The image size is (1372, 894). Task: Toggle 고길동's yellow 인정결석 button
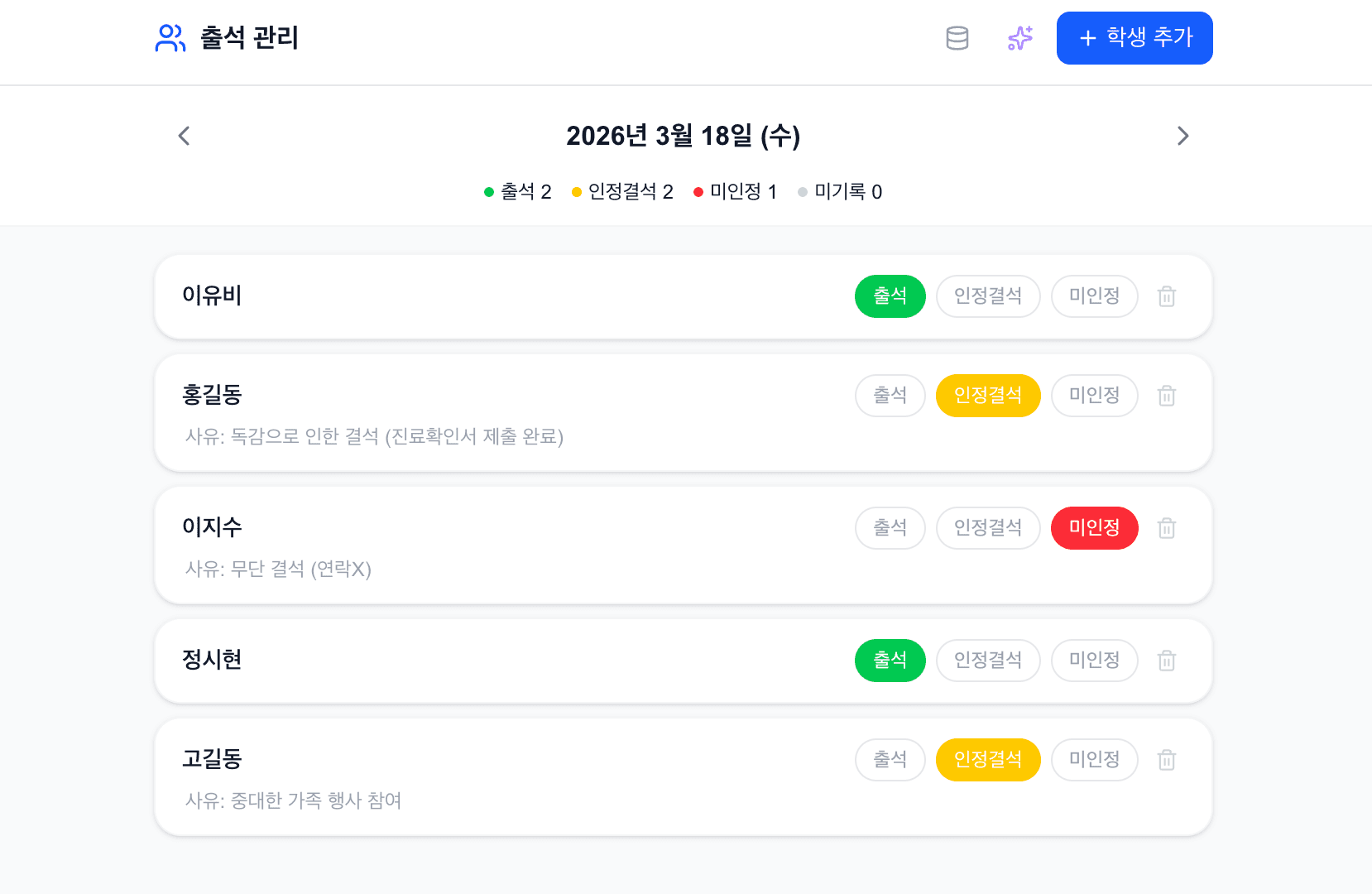pyautogui.click(x=987, y=760)
